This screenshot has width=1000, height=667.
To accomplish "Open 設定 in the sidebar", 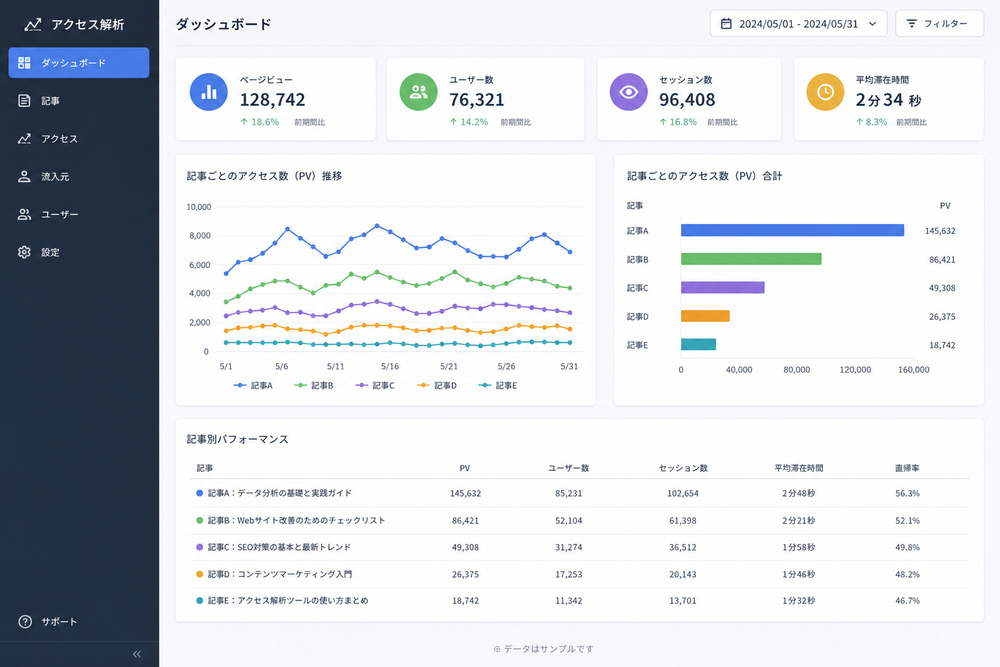I will click(x=79, y=253).
